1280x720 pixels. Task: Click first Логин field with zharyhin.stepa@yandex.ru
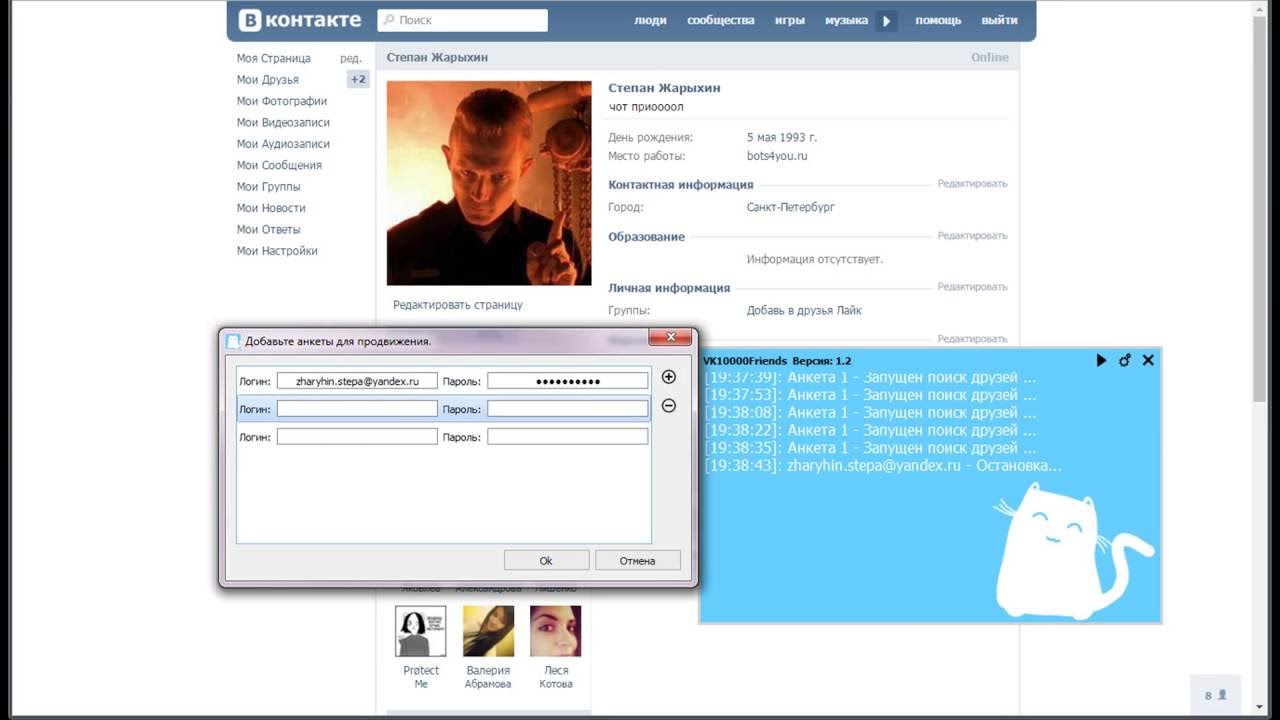tap(357, 381)
